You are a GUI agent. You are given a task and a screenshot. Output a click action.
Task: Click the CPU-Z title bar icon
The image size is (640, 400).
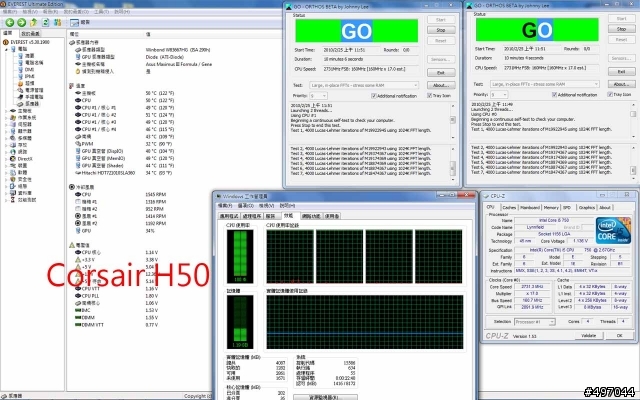[486, 196]
